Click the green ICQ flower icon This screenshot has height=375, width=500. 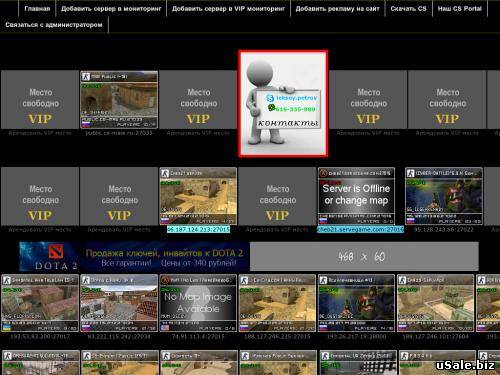(272, 108)
